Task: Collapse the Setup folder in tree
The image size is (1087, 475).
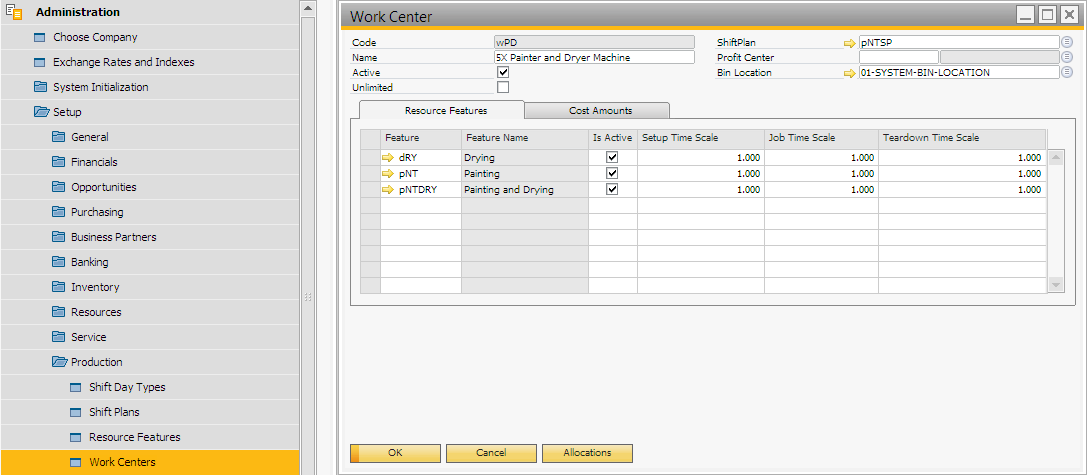Action: (x=41, y=112)
